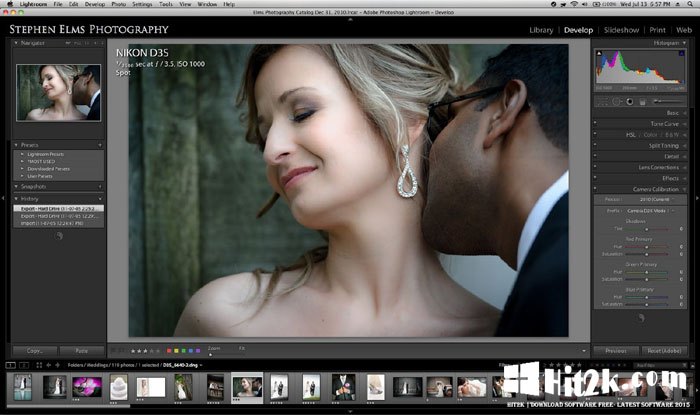Collapse the Navigator panel
This screenshot has width=700, height=415.
(16, 43)
